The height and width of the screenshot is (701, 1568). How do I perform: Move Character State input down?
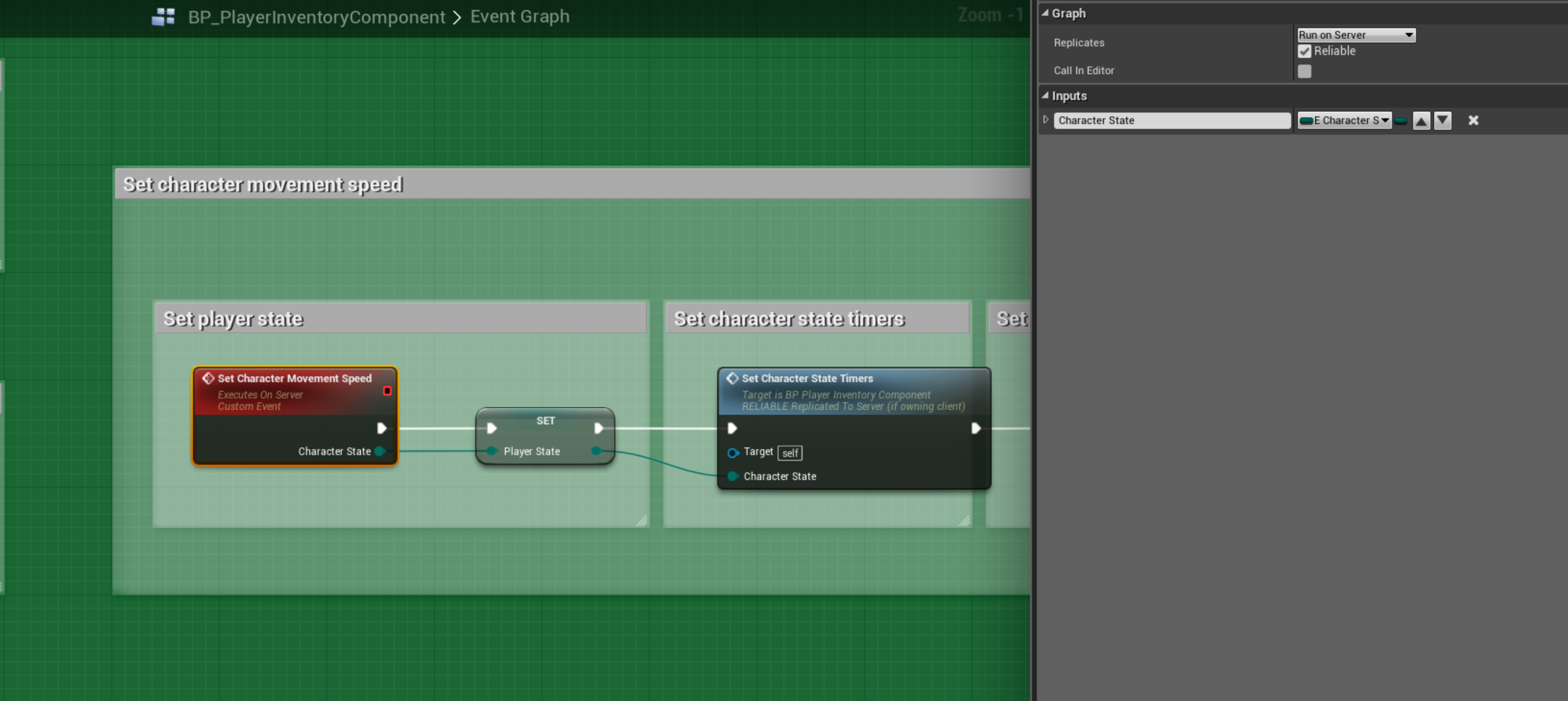1443,121
